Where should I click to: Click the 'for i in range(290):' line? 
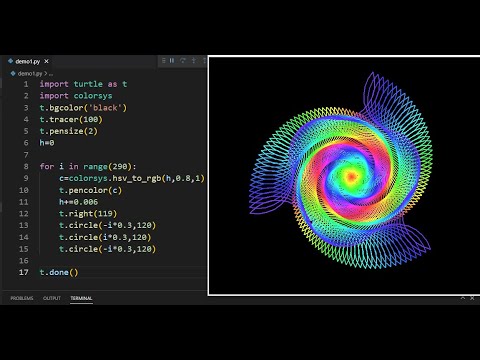click(x=88, y=166)
